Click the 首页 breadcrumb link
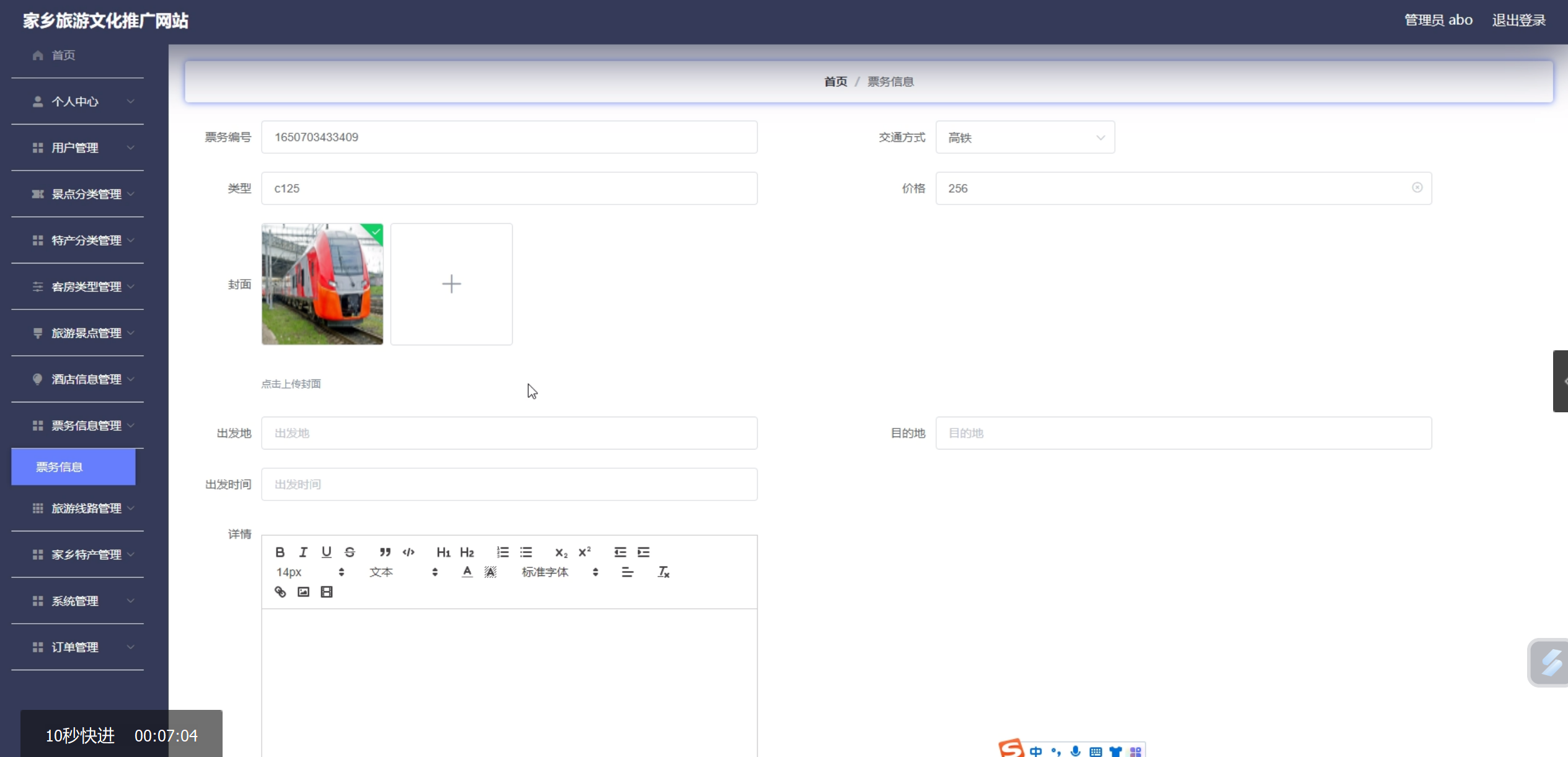Image resolution: width=1568 pixels, height=757 pixels. coord(835,82)
